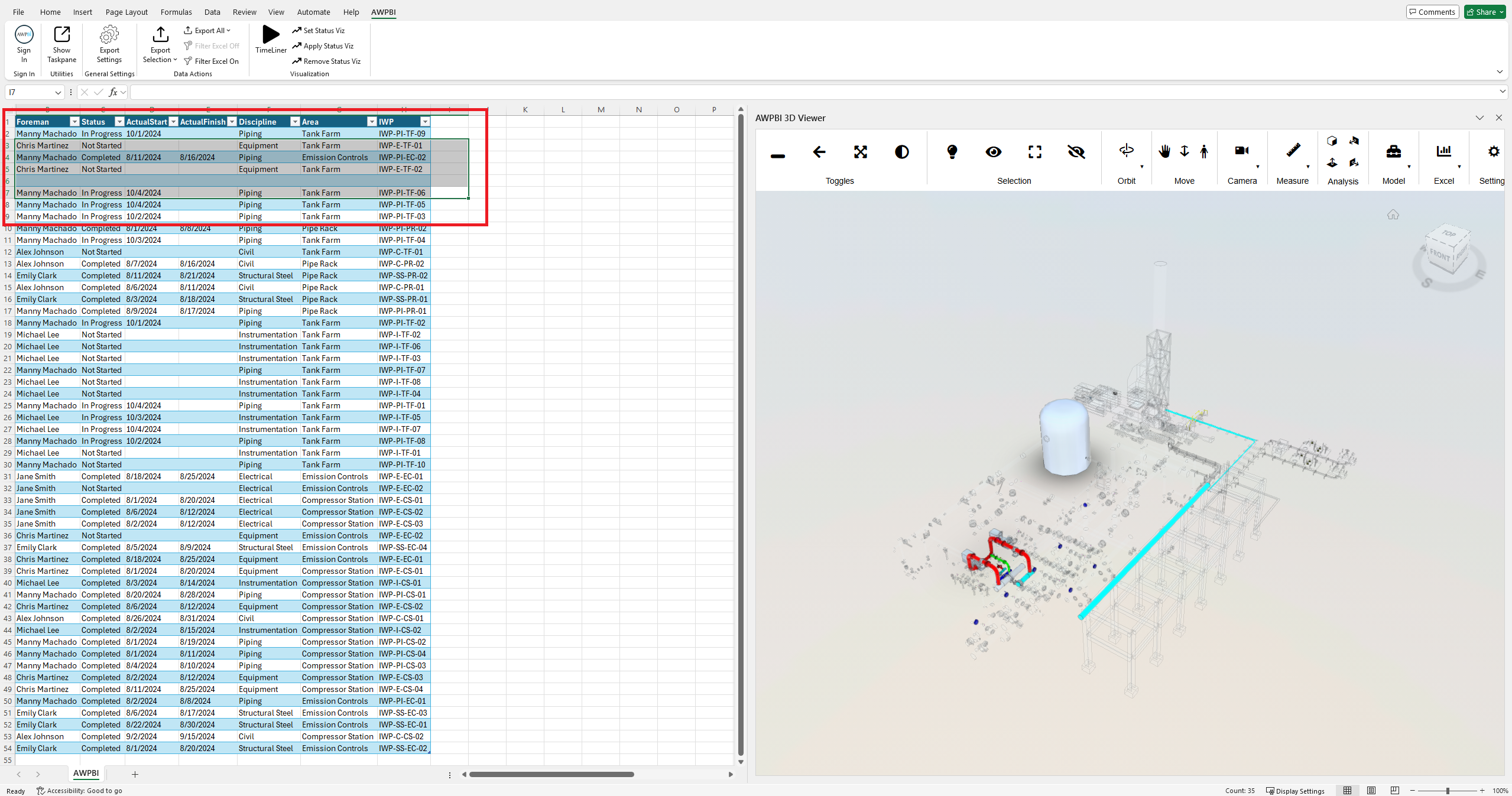Open the viewer Excel dropdown arrow
The image size is (1512, 796).
point(1459,167)
